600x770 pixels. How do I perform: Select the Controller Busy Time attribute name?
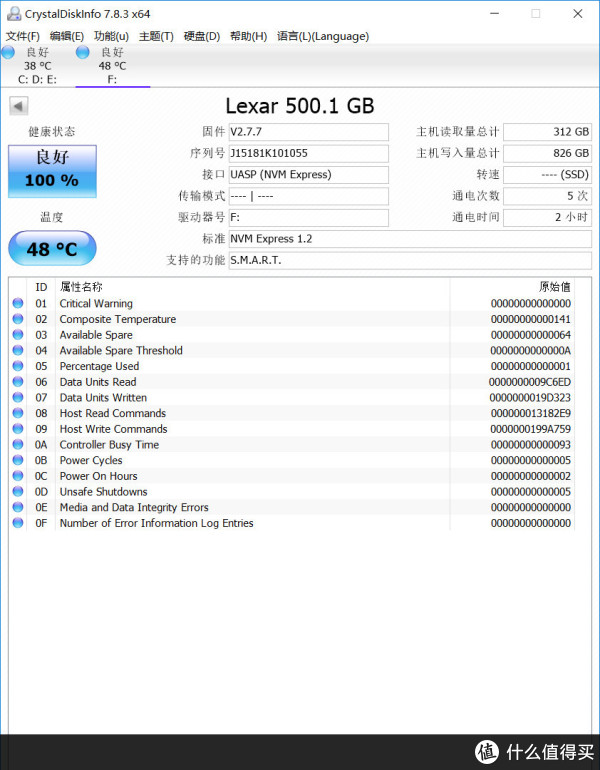pos(109,445)
